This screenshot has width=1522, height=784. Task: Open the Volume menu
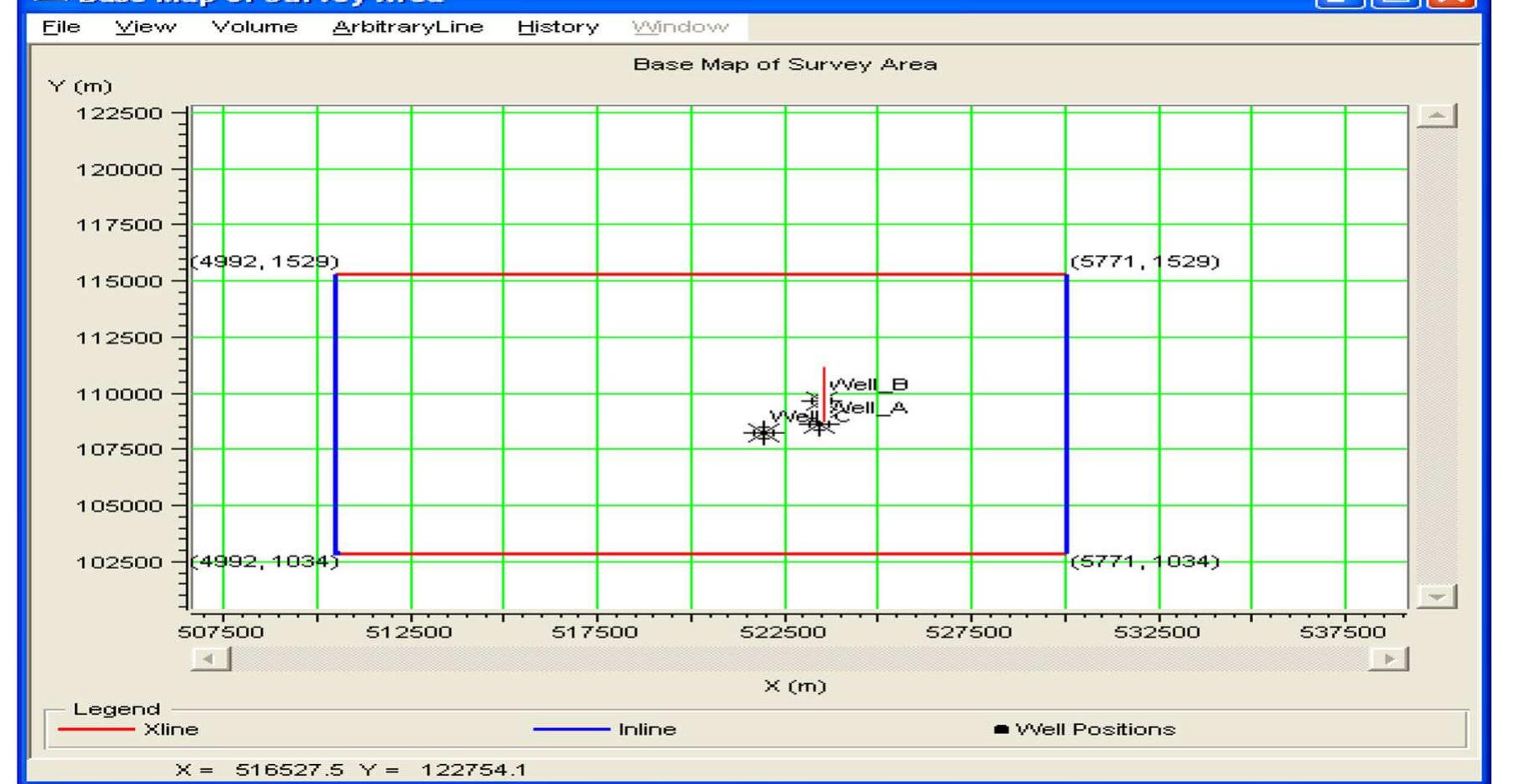(257, 27)
